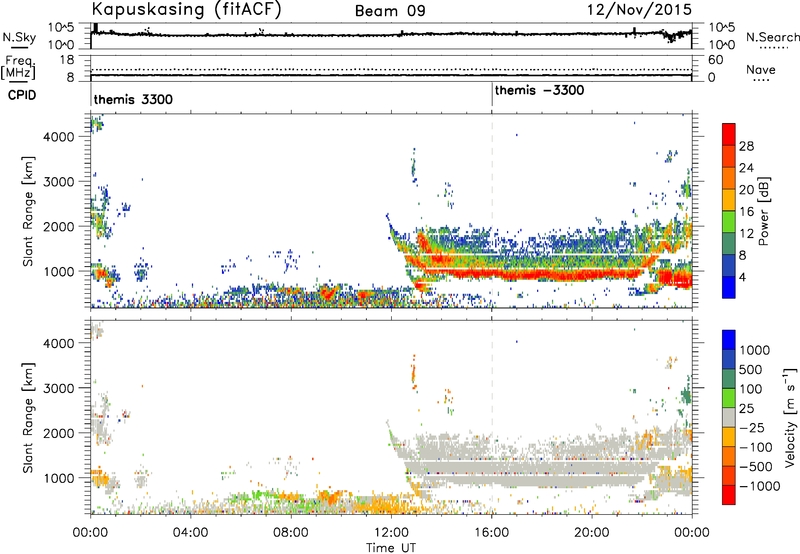Click the "16" tick on the power scale

coord(746,212)
